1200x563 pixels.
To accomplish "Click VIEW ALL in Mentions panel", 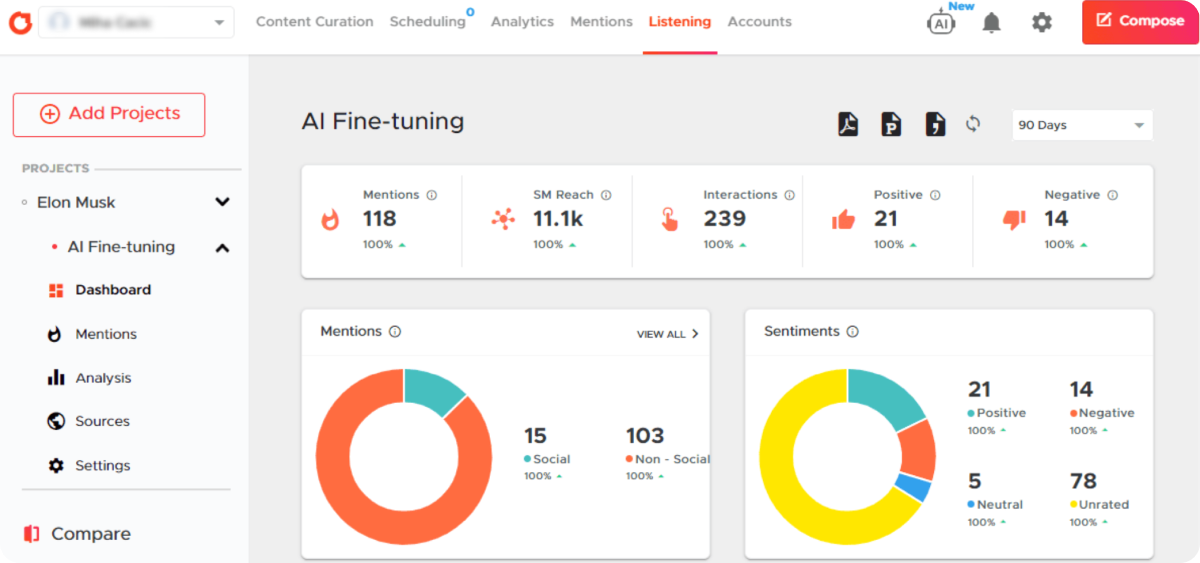I will click(x=668, y=334).
